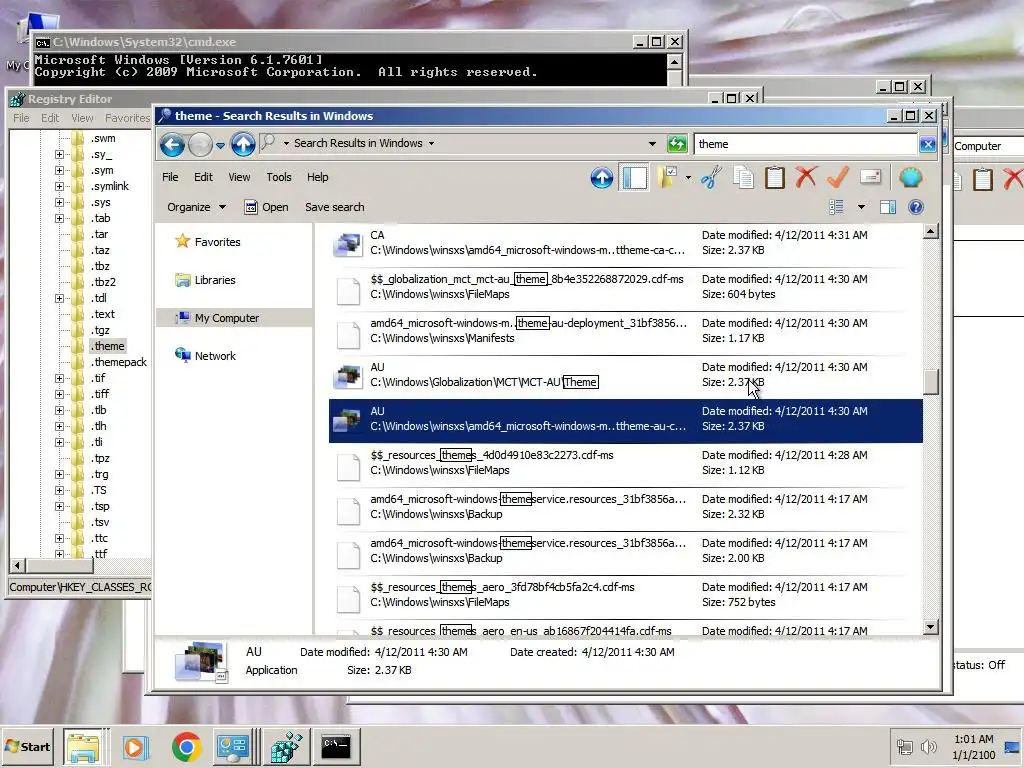Copy selected file via toolbar icon
The width and height of the screenshot is (1024, 768).
[x=743, y=178]
